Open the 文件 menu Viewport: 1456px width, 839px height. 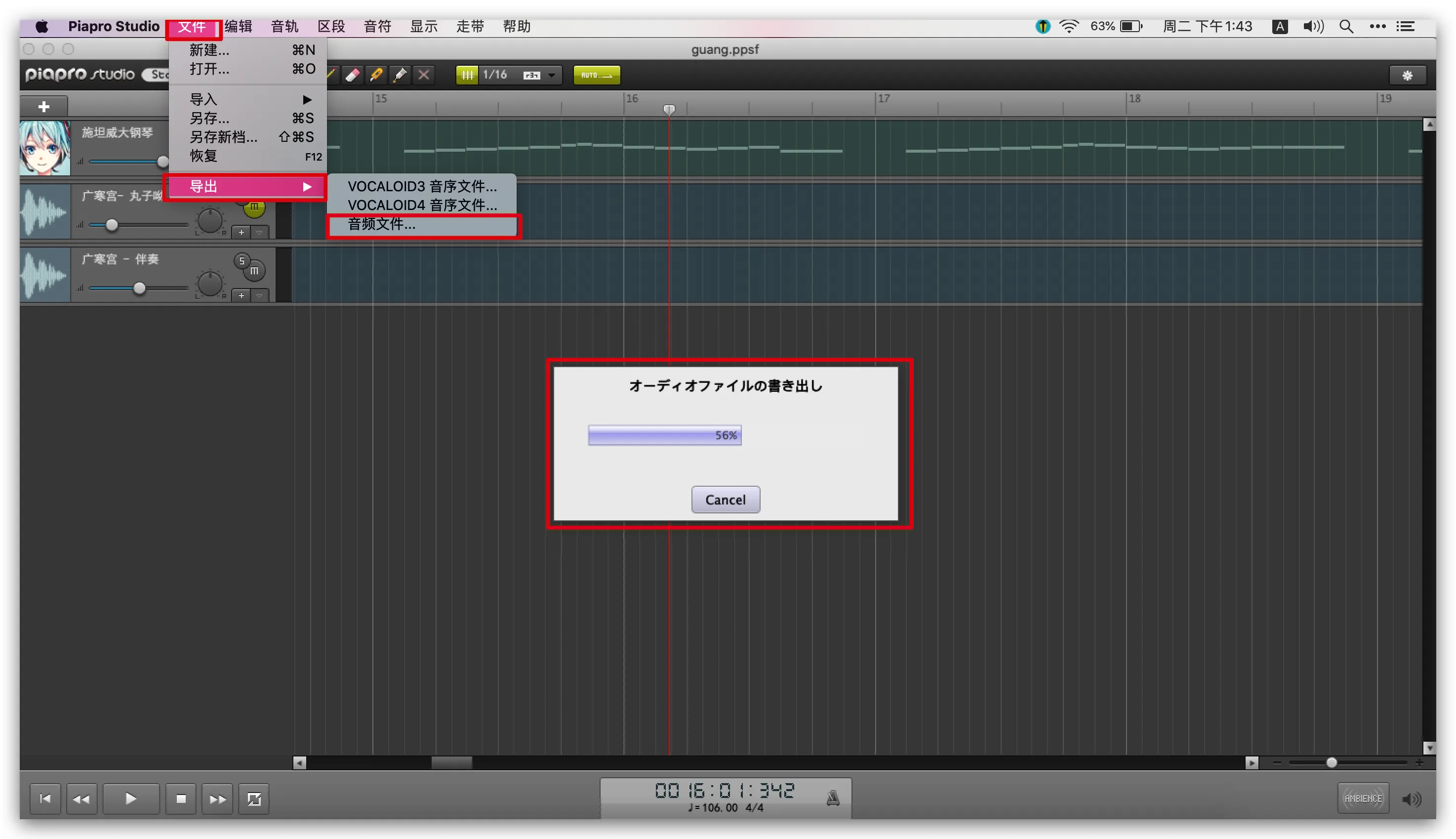(192, 27)
